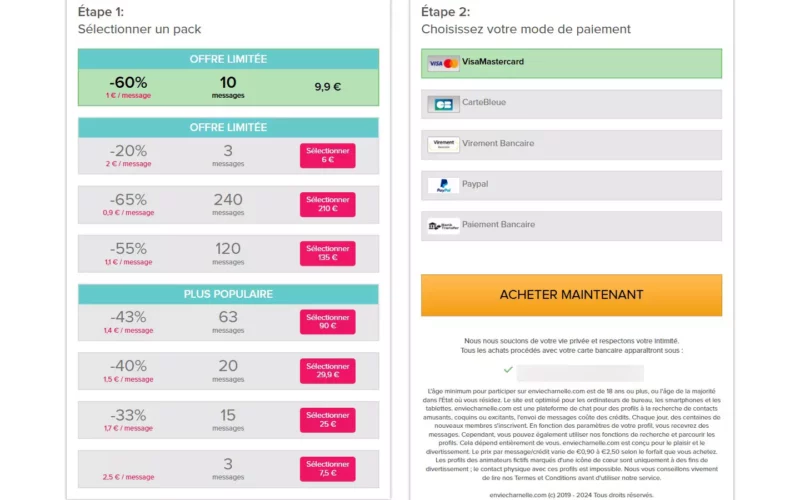
Task: Select the 3 messages pack for 7,5 €
Action: pos(327,468)
